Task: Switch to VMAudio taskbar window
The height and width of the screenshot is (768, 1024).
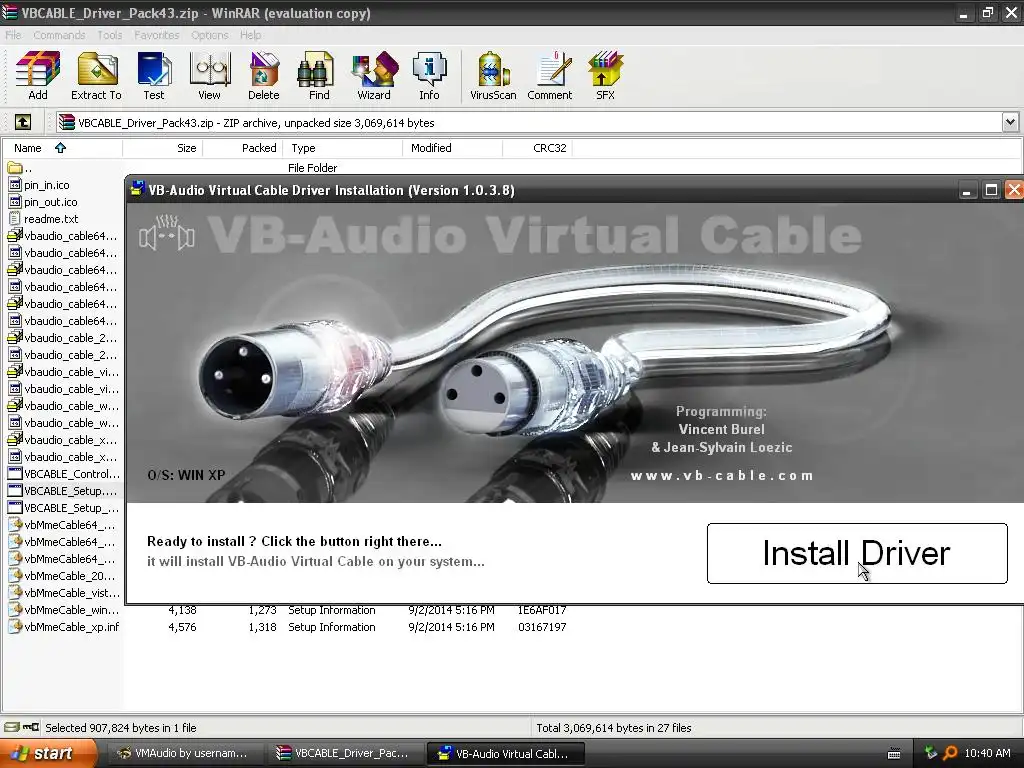Action: pyautogui.click(x=184, y=753)
